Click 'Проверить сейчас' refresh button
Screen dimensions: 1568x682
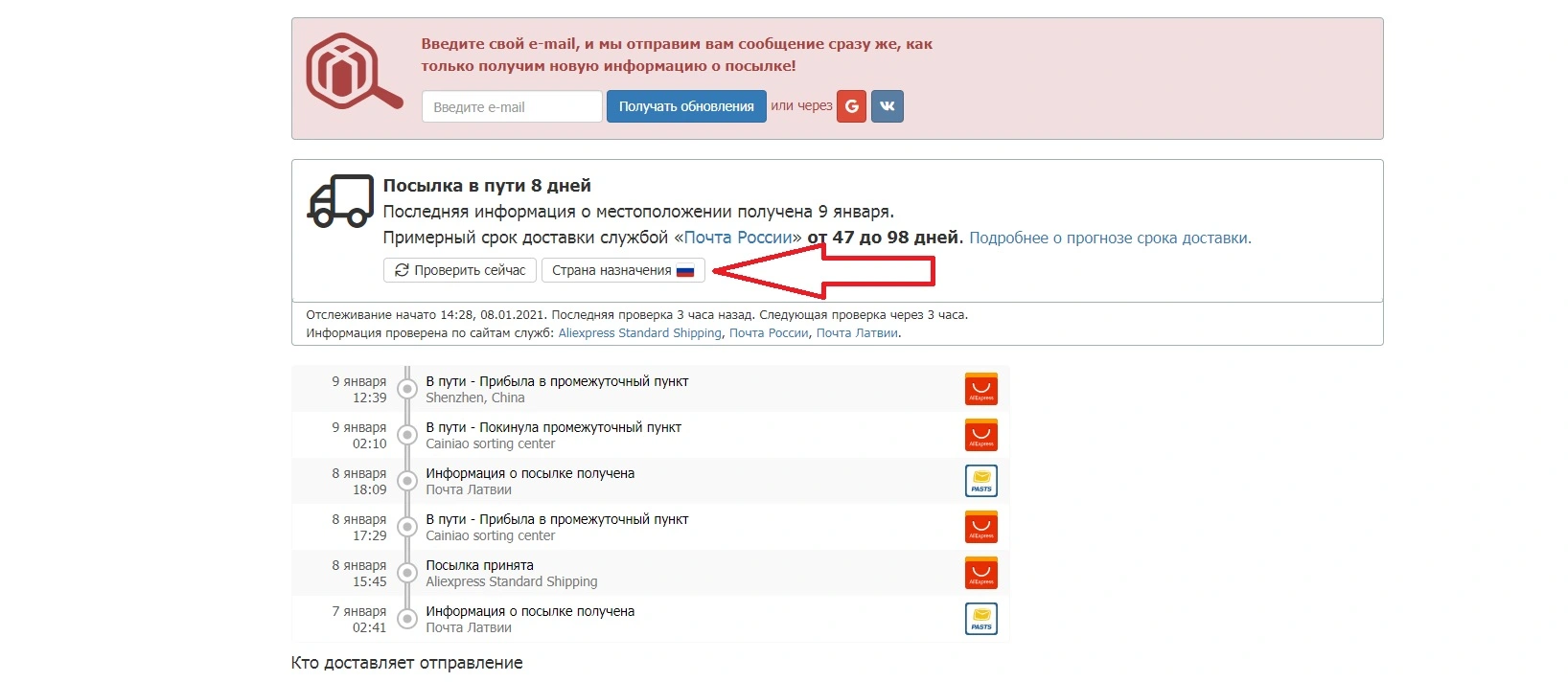tap(460, 270)
